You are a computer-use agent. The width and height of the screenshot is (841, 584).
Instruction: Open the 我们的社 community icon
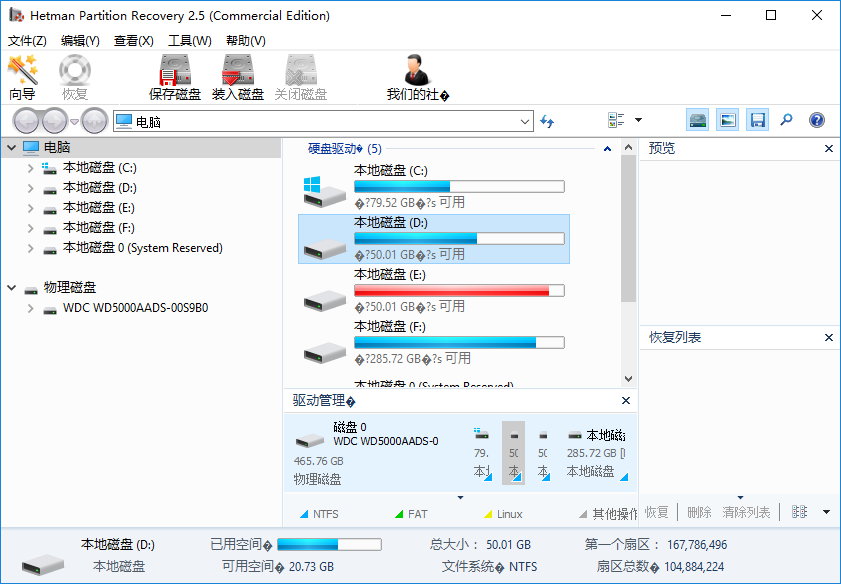[418, 78]
